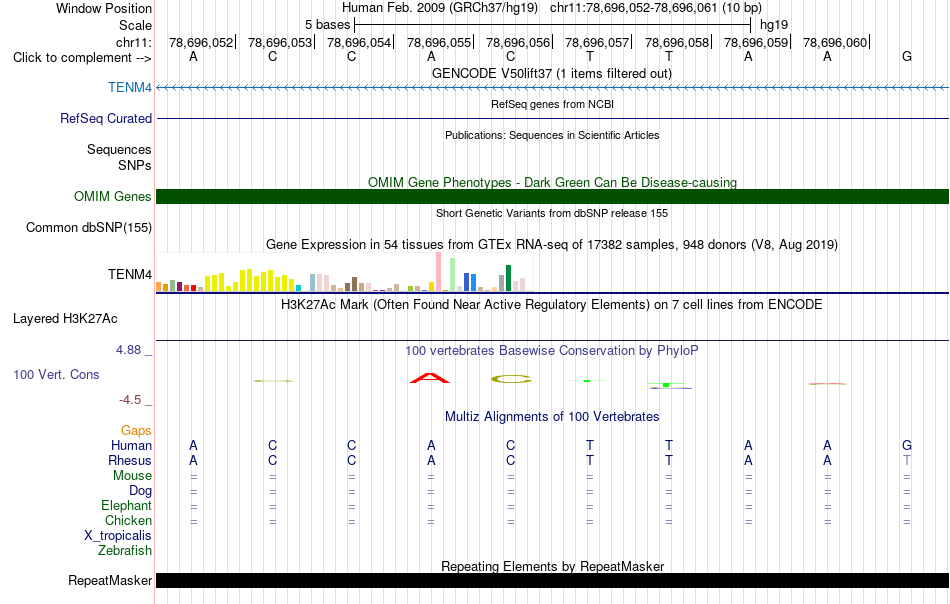Image resolution: width=950 pixels, height=604 pixels.
Task: Click the dark green OMIM Genes bar
Action: (552, 196)
